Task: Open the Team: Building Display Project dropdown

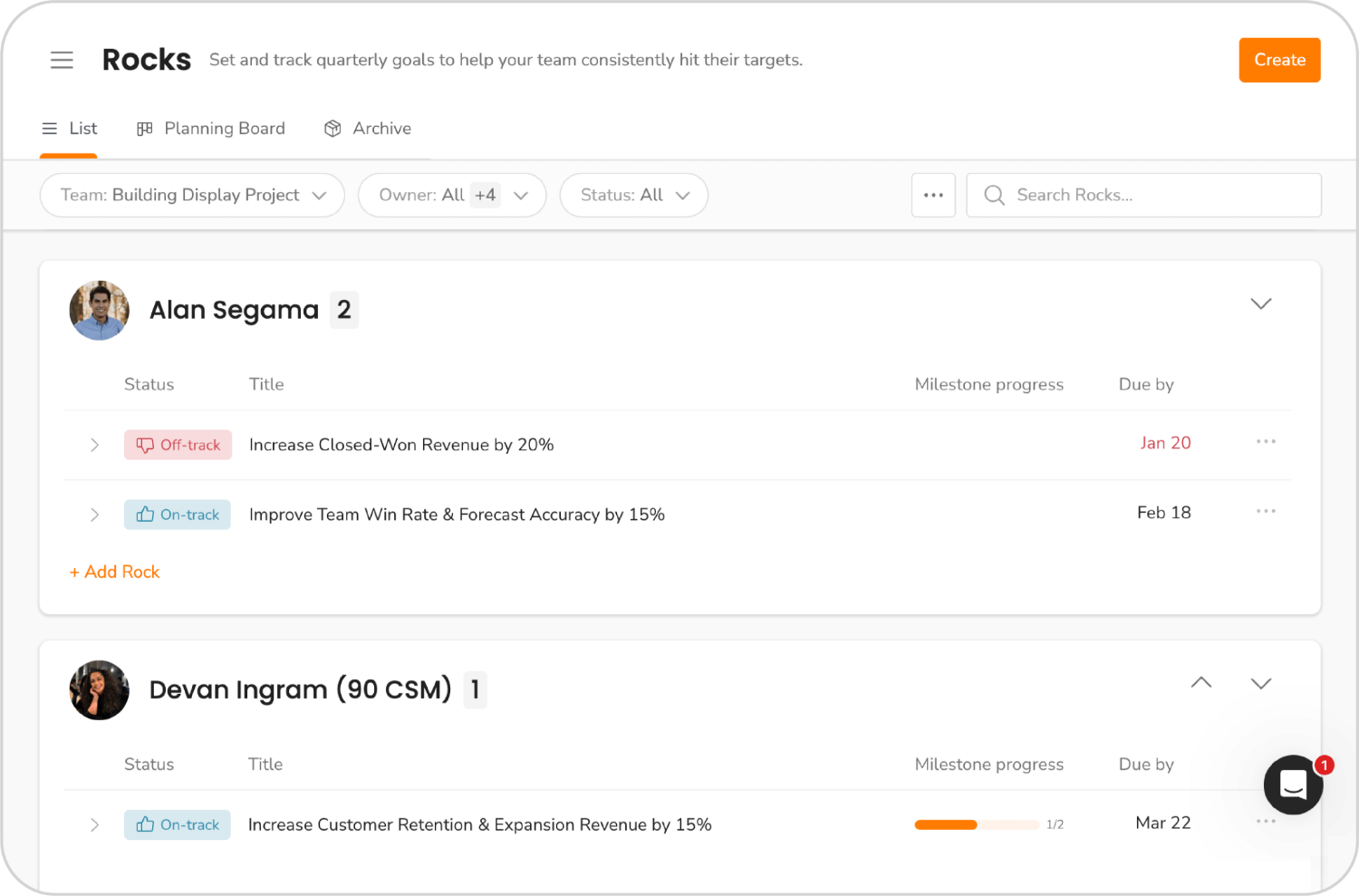Action: pos(192,195)
